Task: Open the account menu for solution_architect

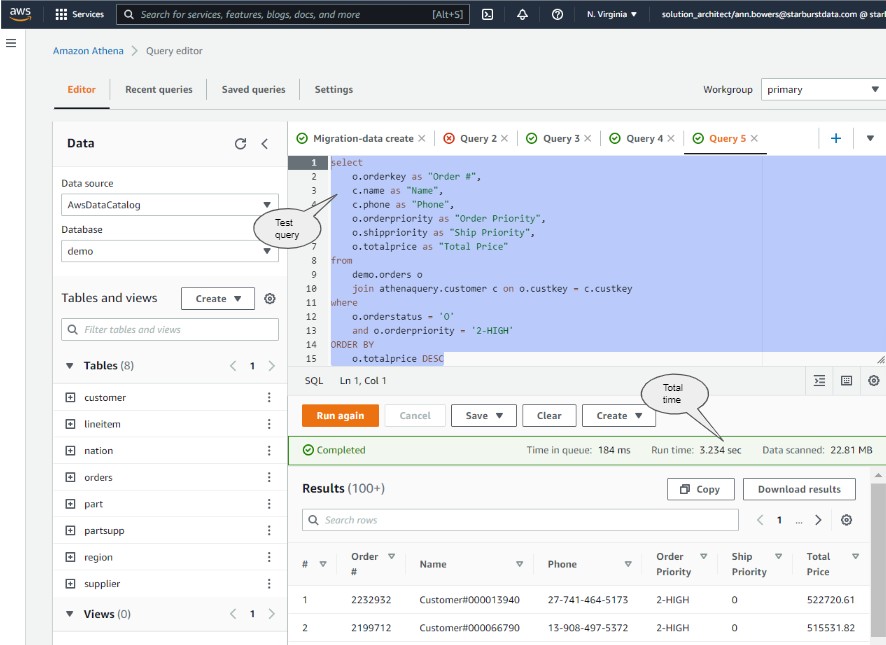Action: (x=773, y=14)
